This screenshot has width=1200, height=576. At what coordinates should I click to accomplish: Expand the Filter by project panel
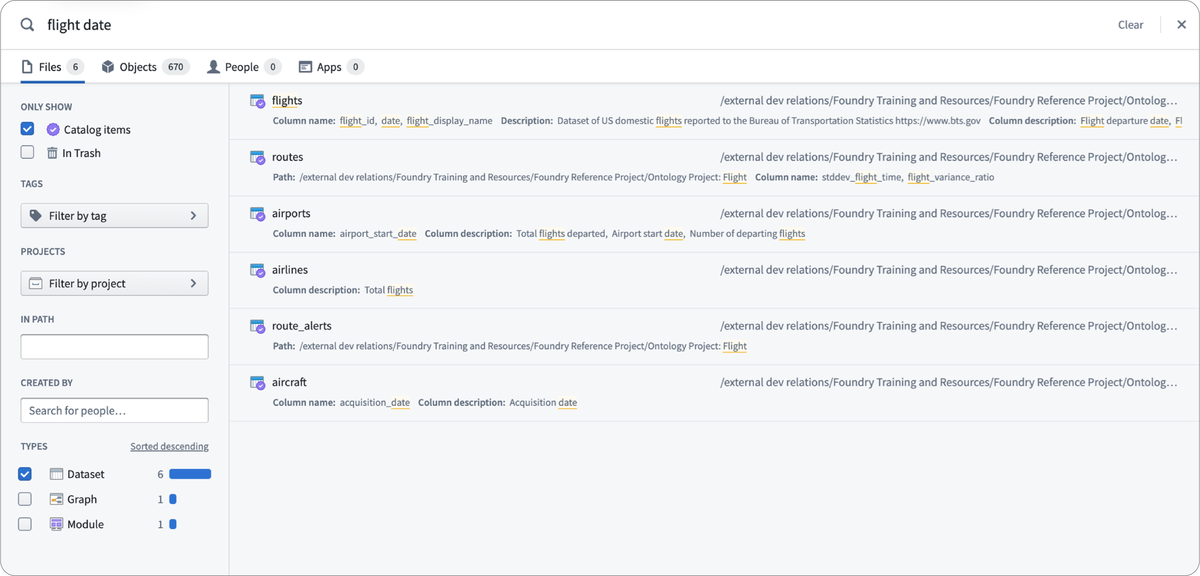tap(114, 283)
